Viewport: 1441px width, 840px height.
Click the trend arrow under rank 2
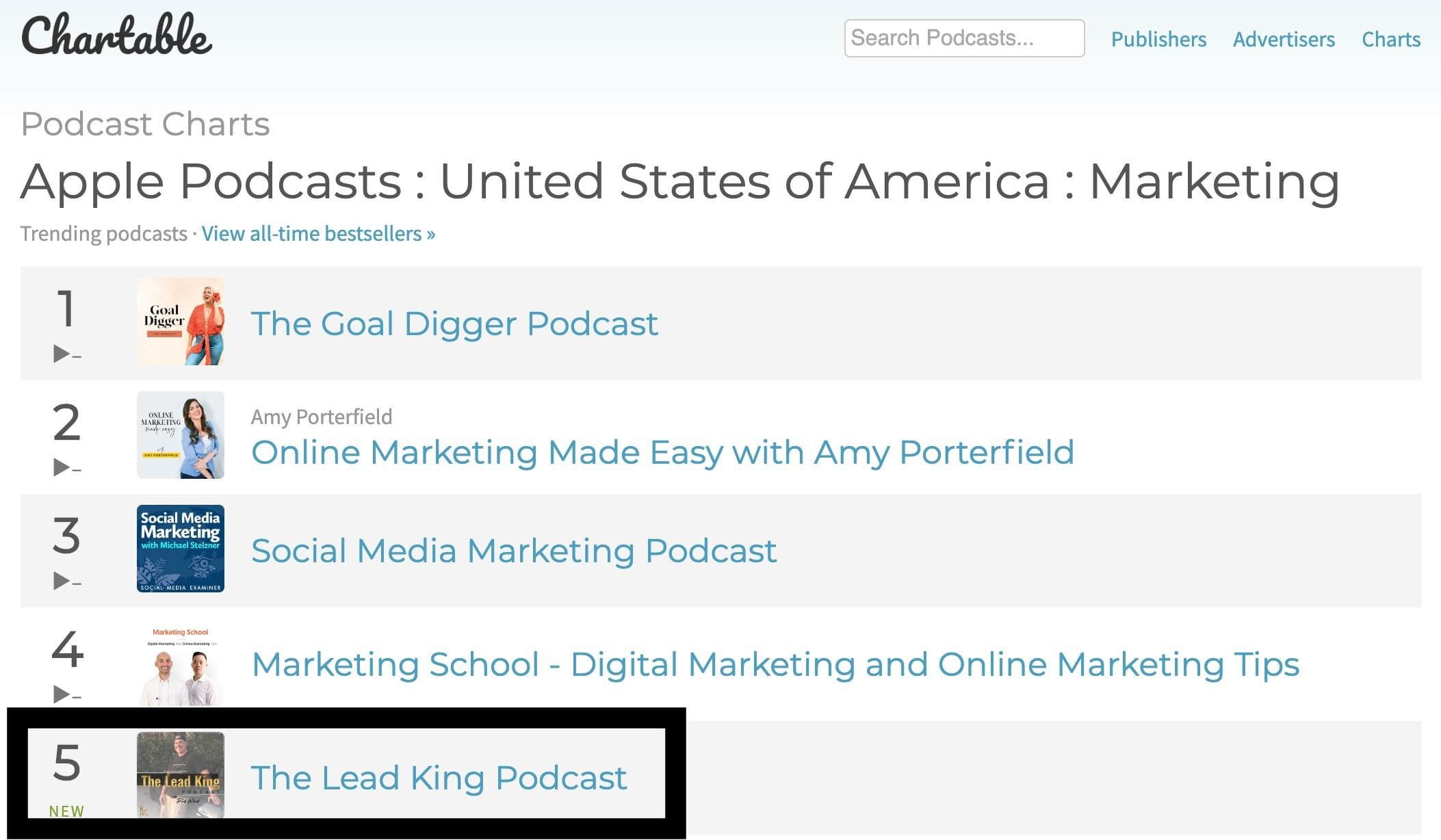pos(67,467)
